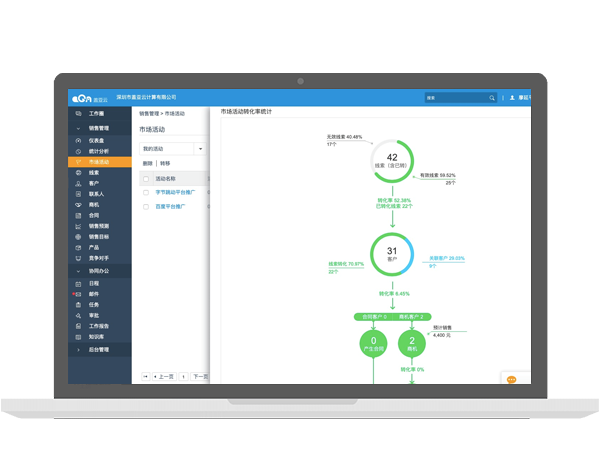Click the 合同客户 0 pill label

point(374,317)
